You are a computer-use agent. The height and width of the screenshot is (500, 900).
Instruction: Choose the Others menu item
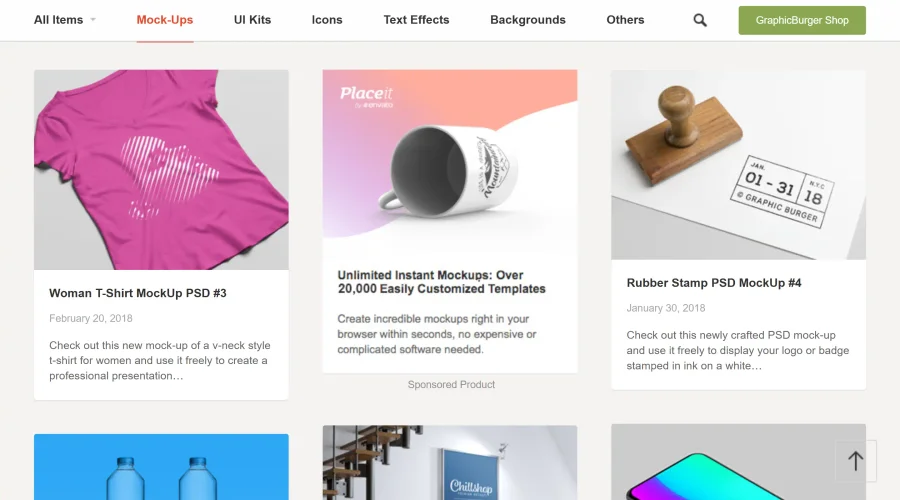click(625, 20)
